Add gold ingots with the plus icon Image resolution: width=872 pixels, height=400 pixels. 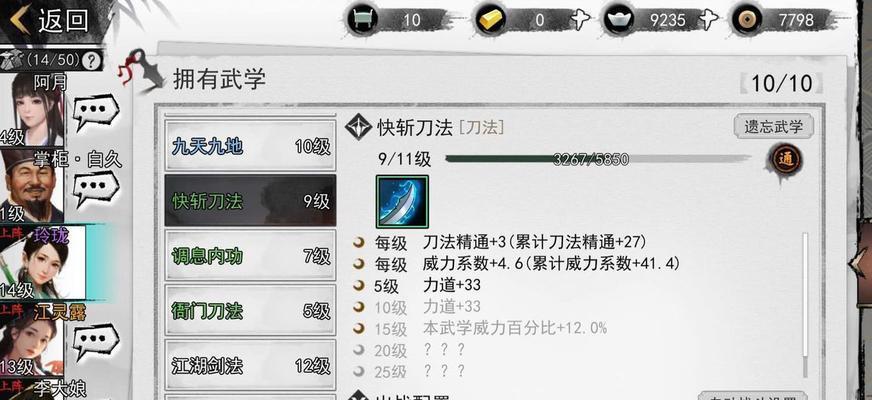[579, 21]
